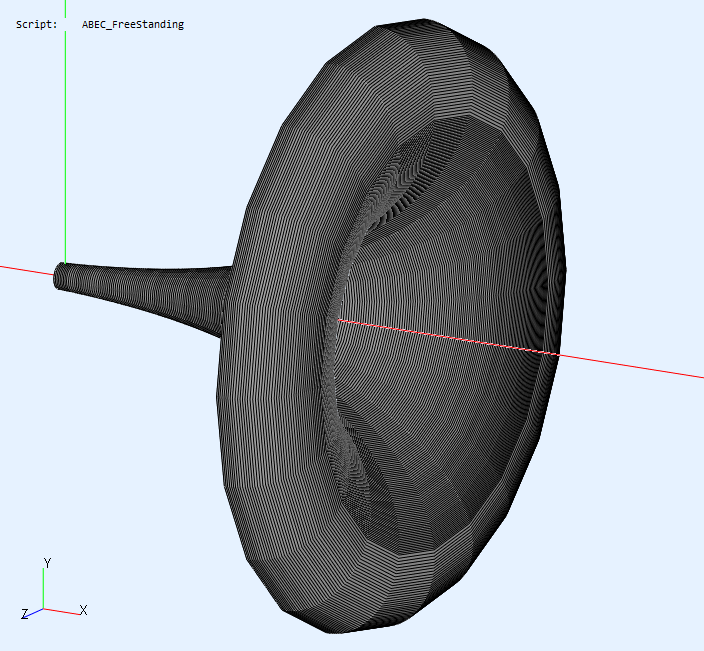This screenshot has width=704, height=651.
Task: Click the narrow horn throat end
Action: coord(59,276)
